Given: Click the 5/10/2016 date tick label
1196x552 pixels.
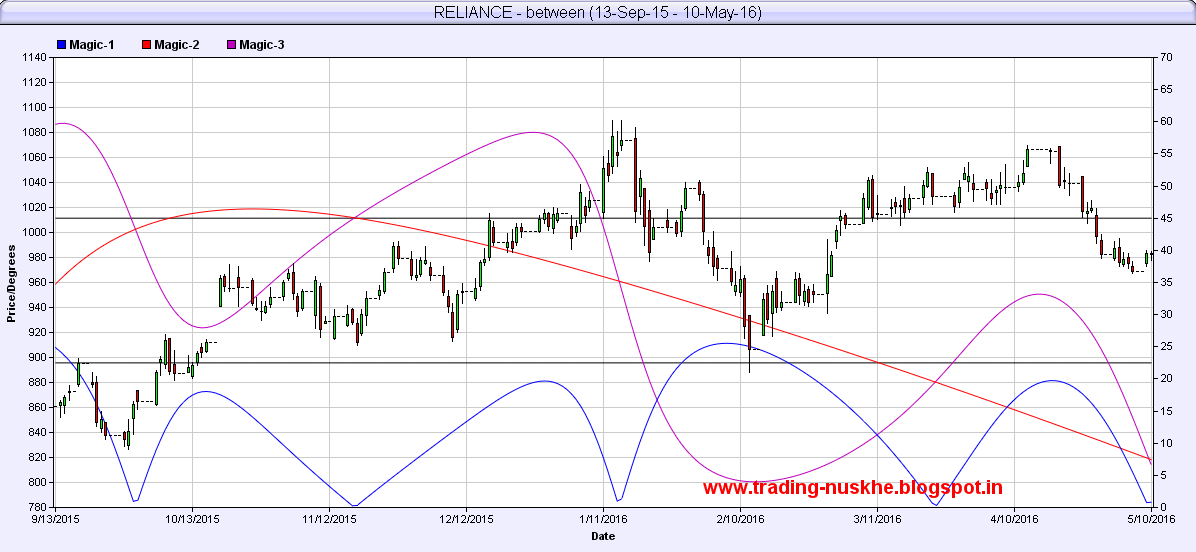Looking at the screenshot, I should [1150, 519].
